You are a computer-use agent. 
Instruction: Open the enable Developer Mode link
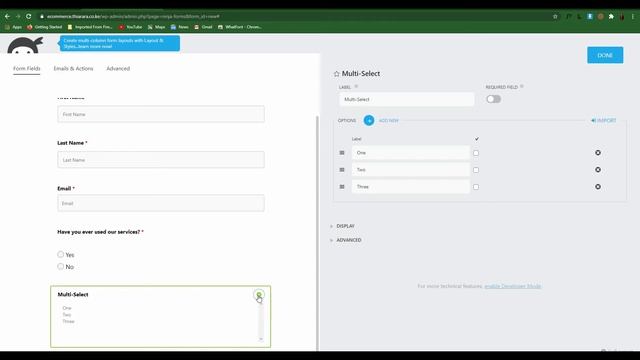pyautogui.click(x=513, y=286)
